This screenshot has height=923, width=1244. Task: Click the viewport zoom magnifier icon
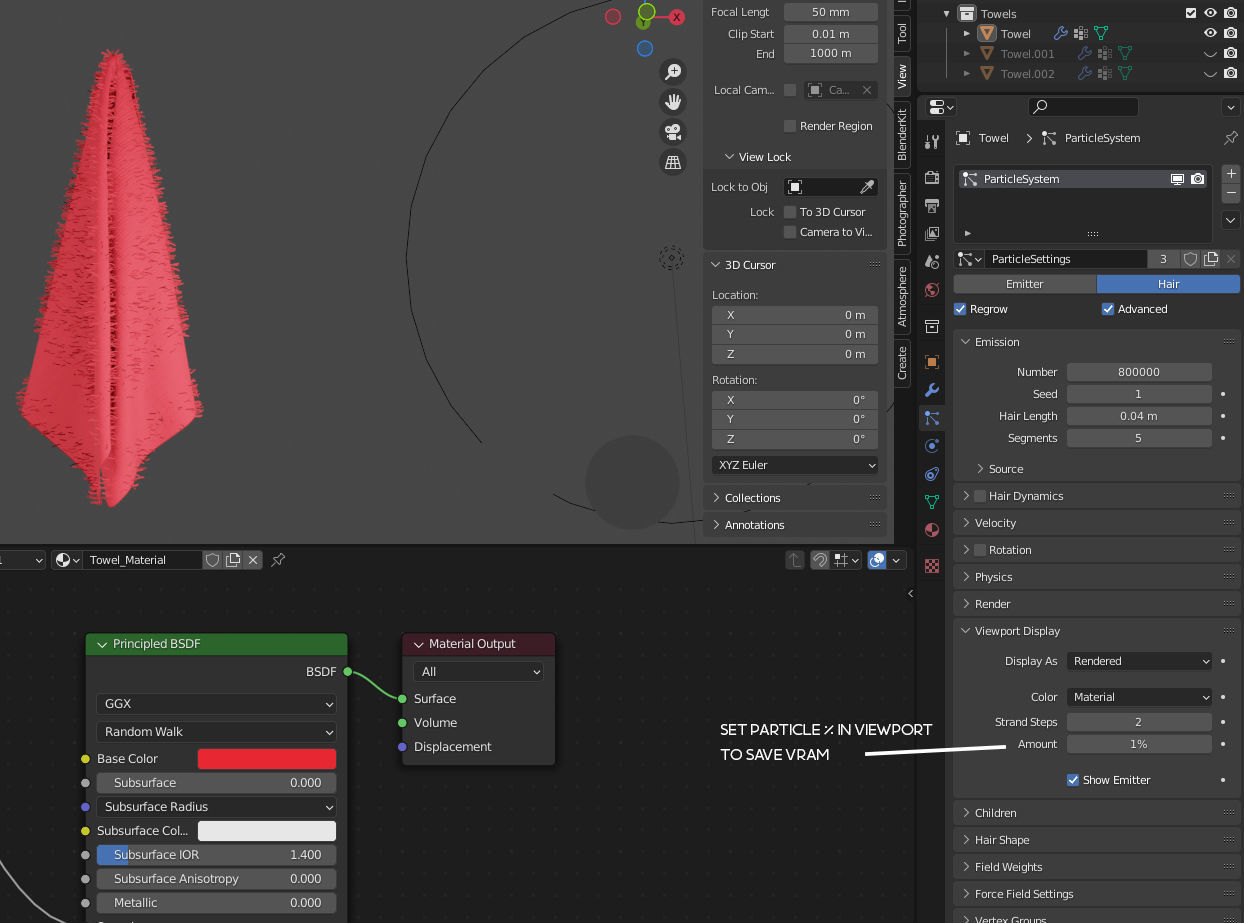coord(673,72)
